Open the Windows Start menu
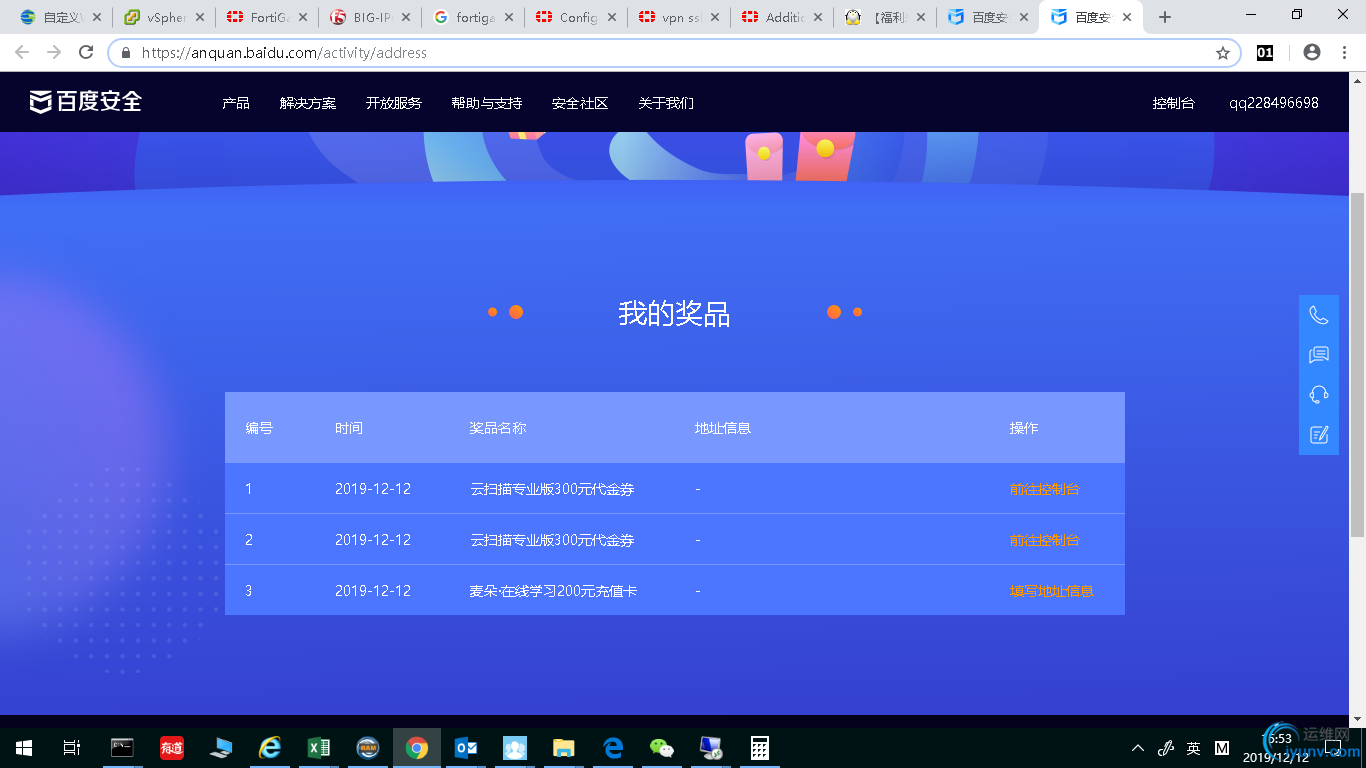Viewport: 1366px width, 768px height. pyautogui.click(x=24, y=748)
